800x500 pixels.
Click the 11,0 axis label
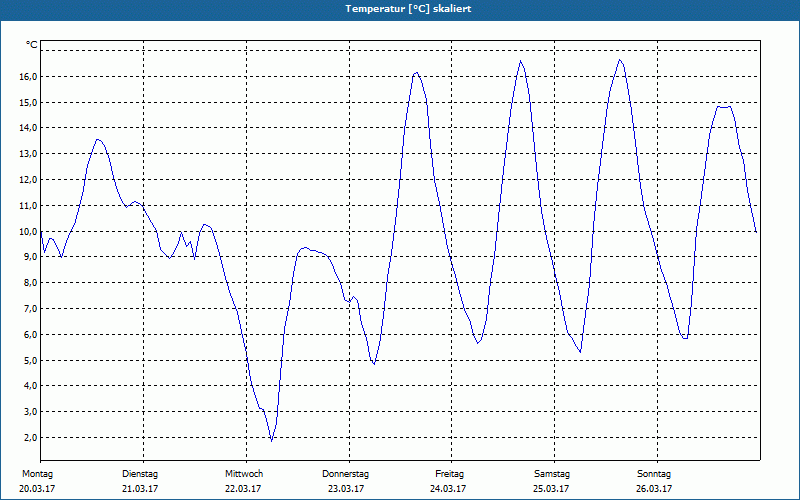[x=28, y=206]
